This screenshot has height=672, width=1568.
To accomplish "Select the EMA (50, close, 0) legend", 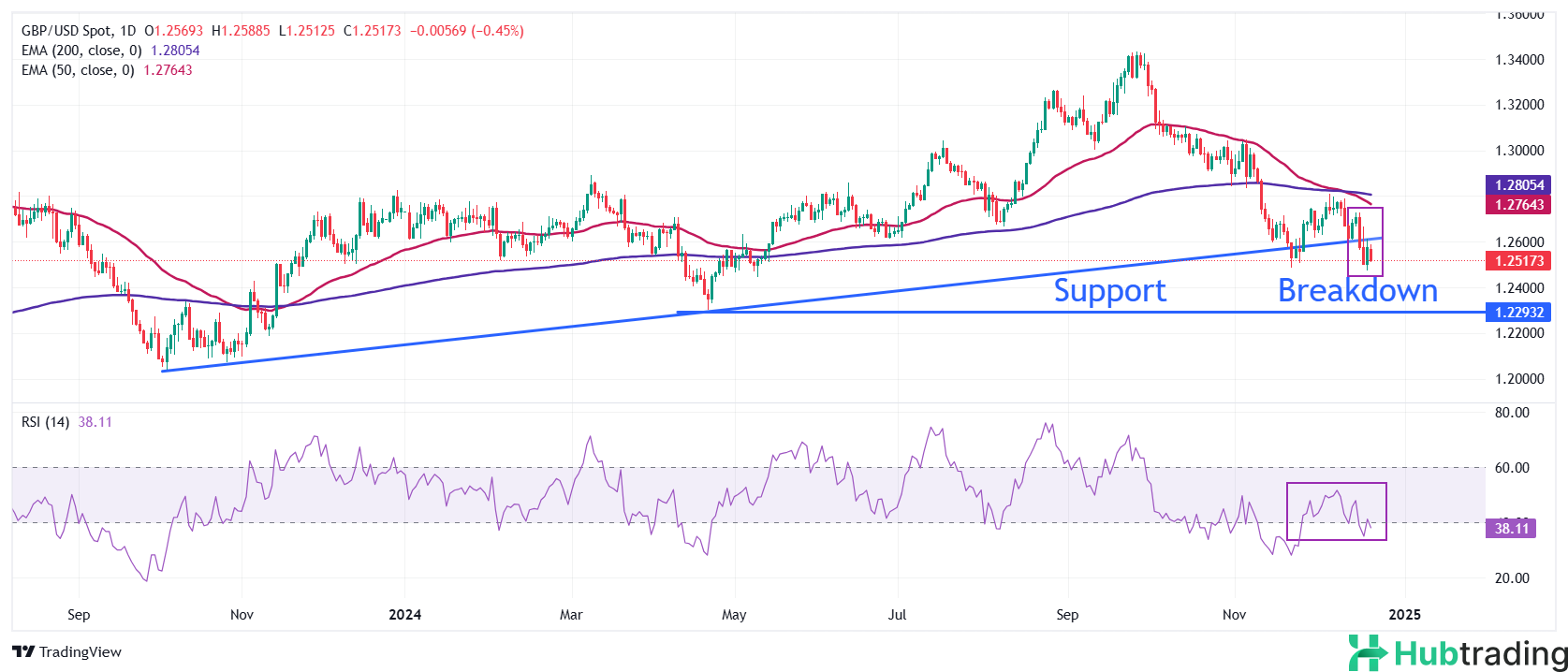I will [x=78, y=70].
